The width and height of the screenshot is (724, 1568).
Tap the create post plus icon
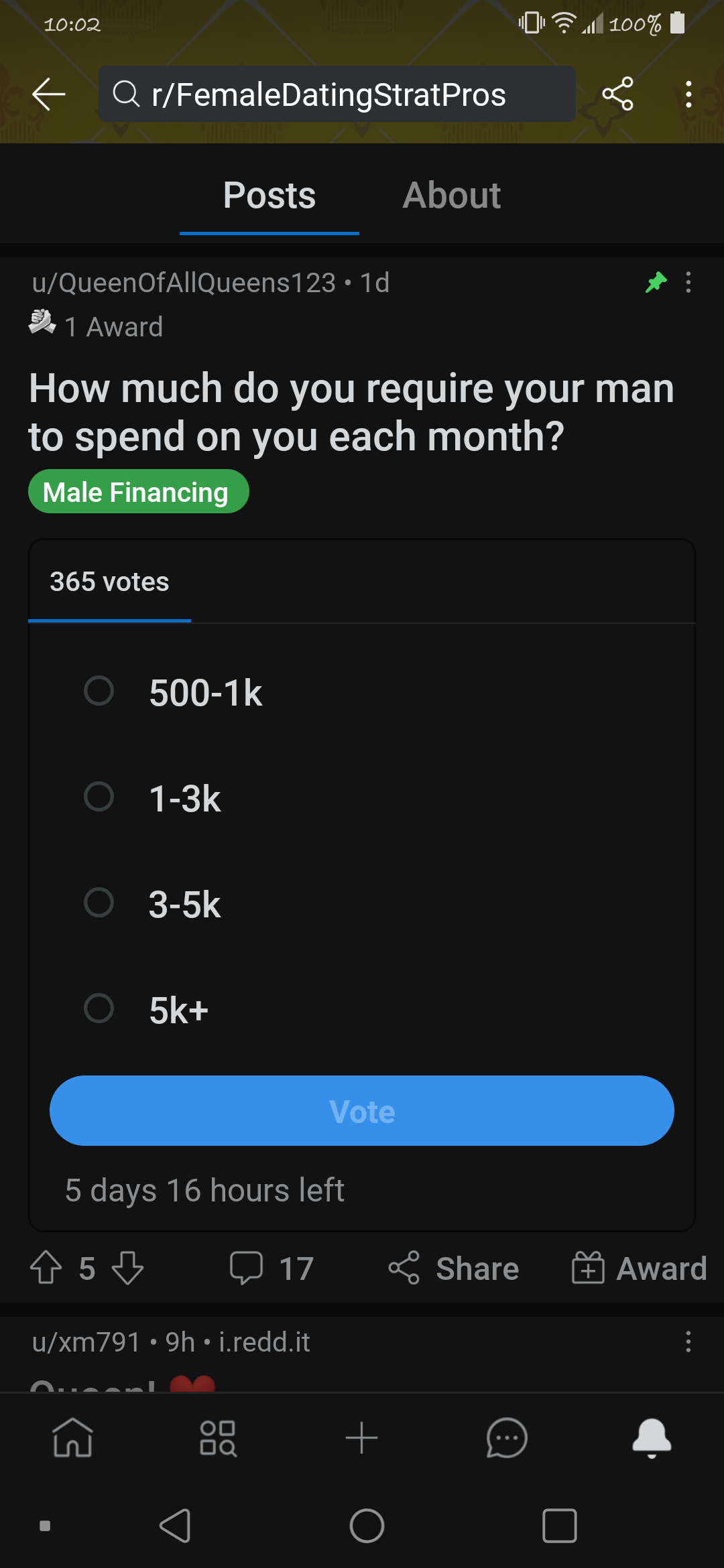362,1438
